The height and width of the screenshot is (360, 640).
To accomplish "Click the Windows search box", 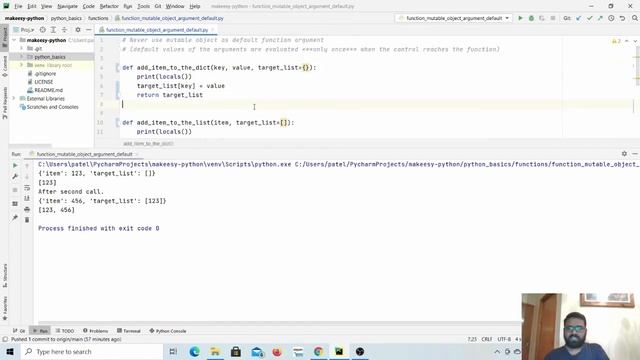I will (x=92, y=352).
